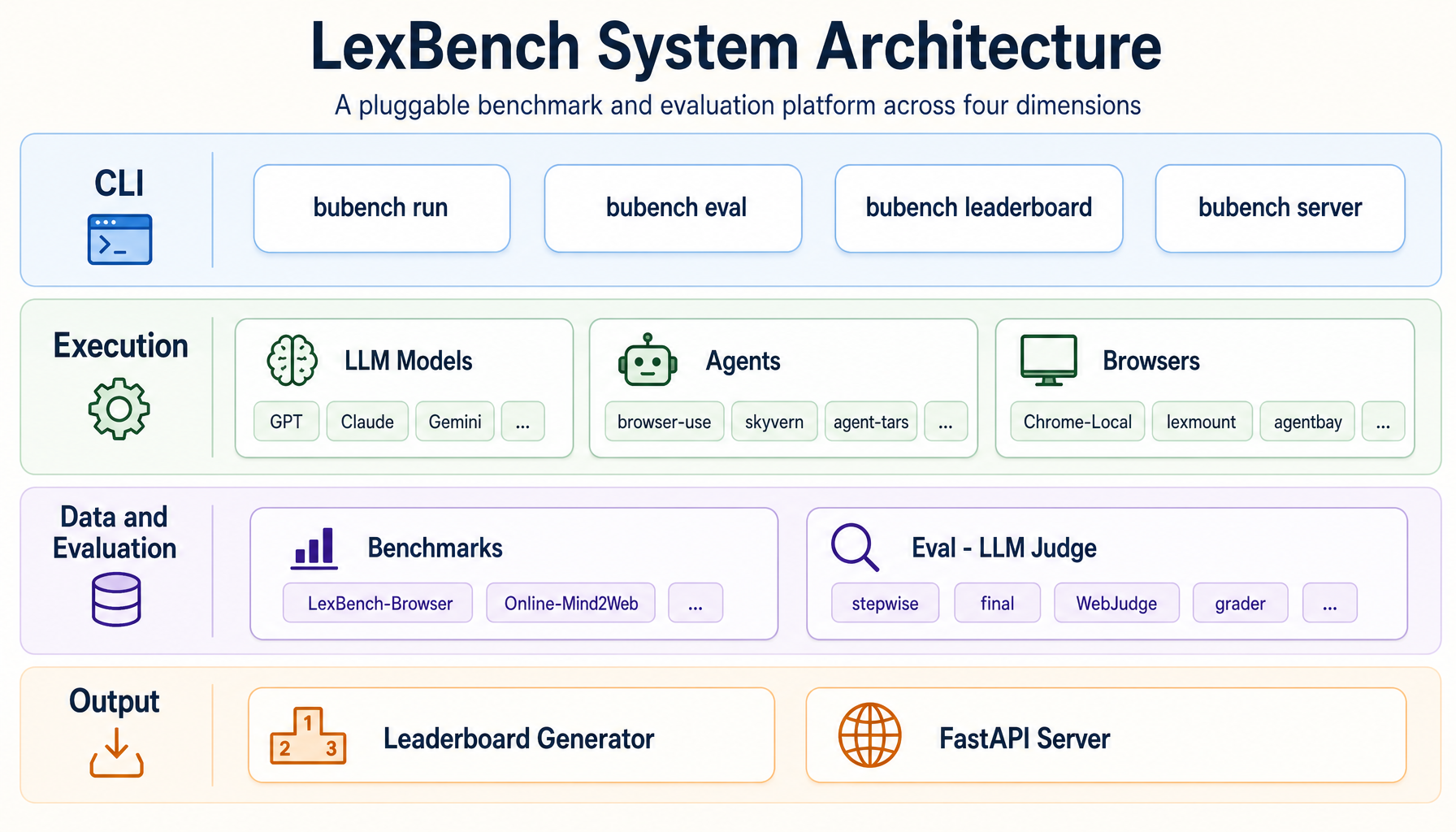Click the Output download tray icon

(116, 752)
